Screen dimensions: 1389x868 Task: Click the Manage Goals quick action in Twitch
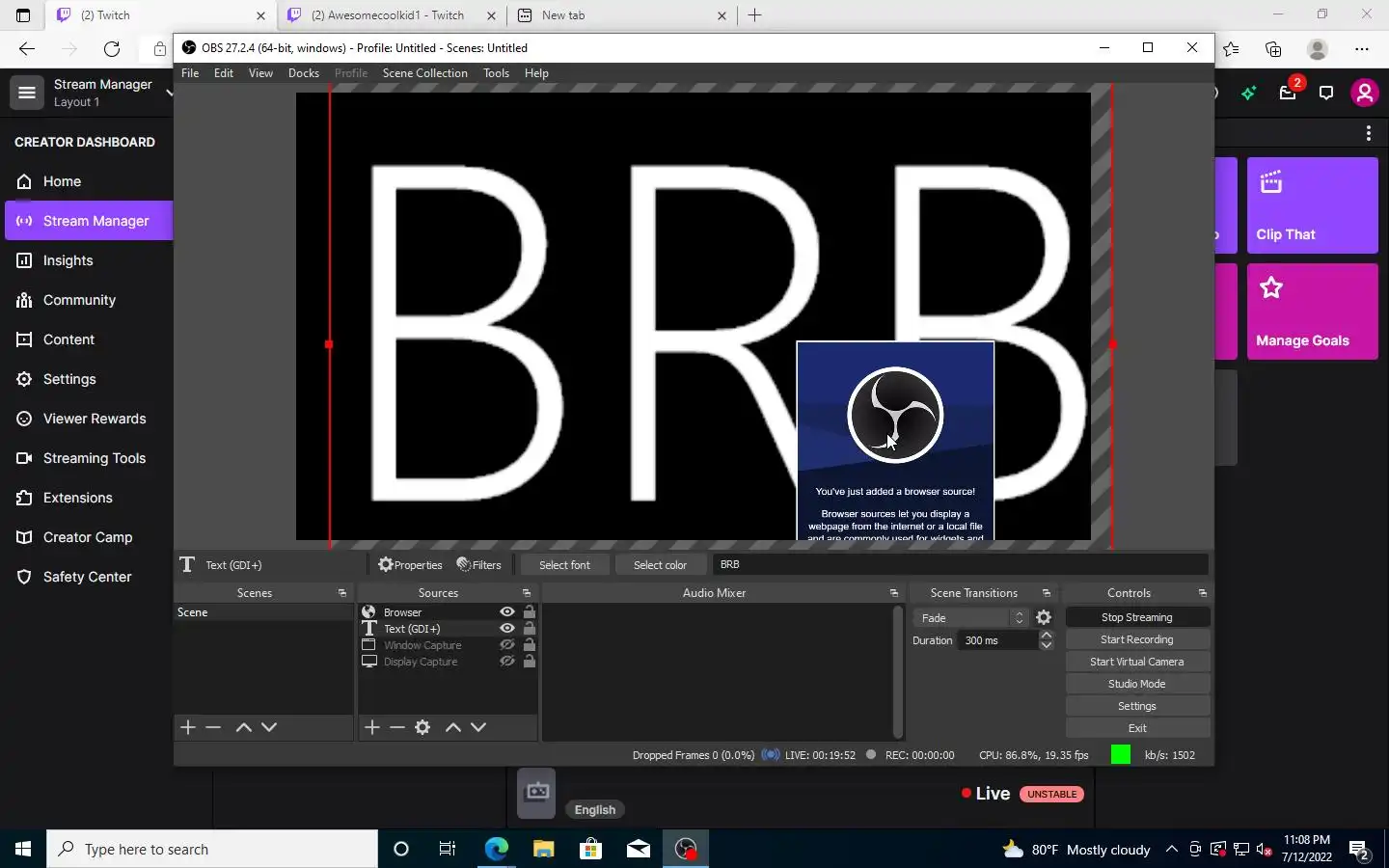(x=1312, y=312)
